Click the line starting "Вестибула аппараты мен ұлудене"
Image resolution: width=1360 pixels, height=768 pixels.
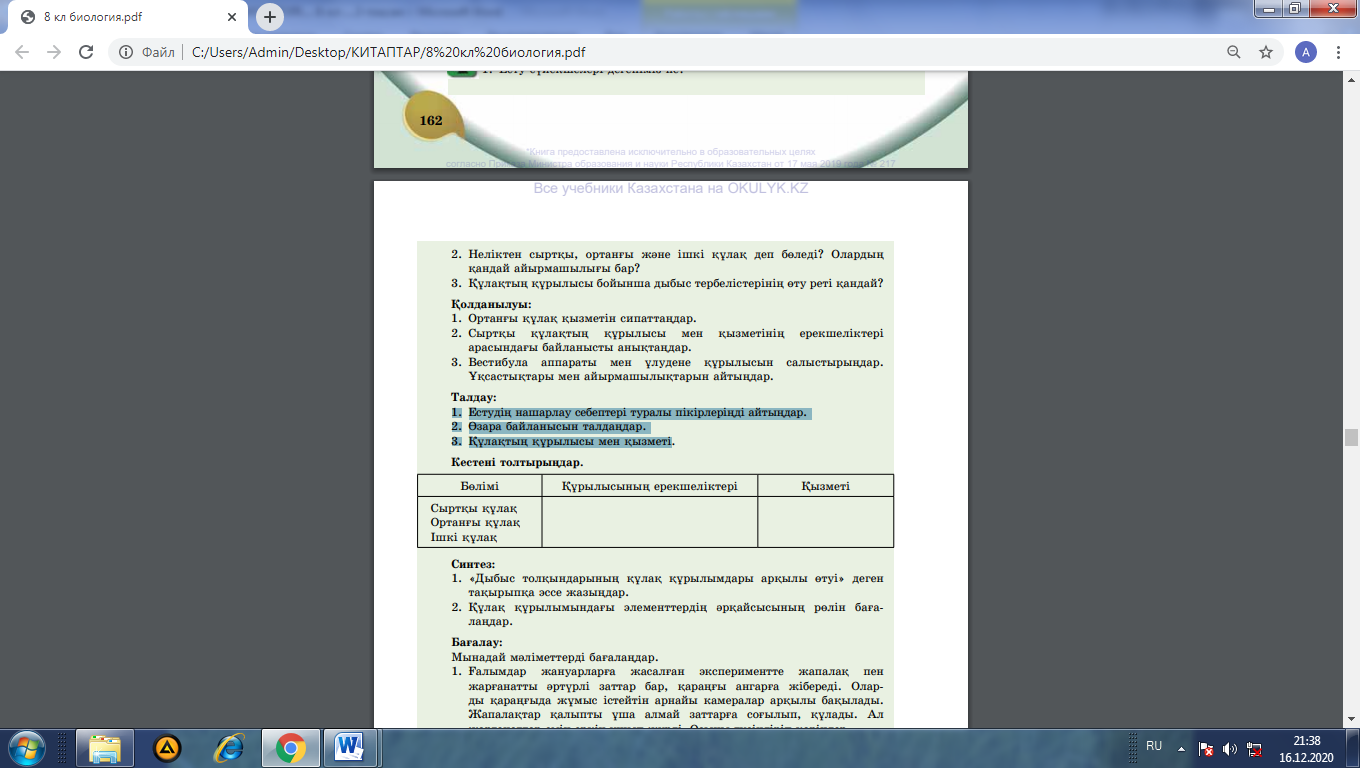675,362
